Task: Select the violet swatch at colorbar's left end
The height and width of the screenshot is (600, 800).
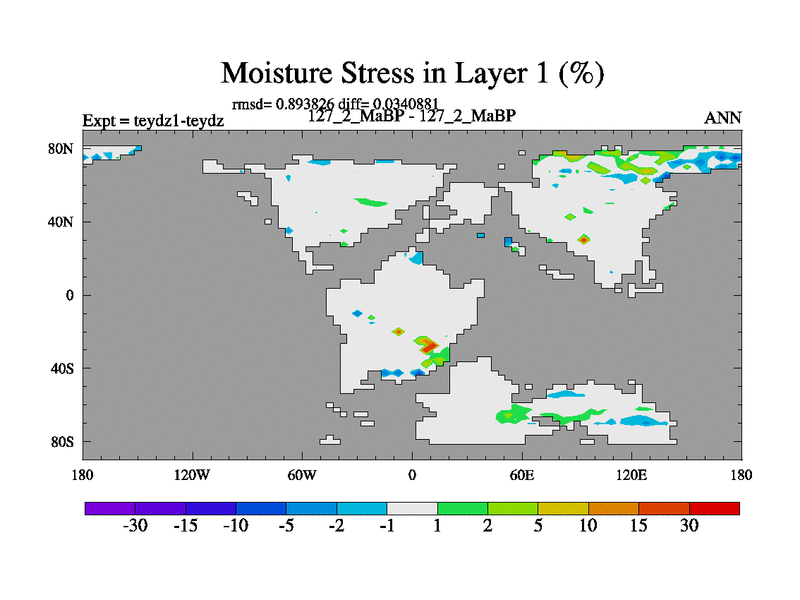Action: [x=109, y=508]
